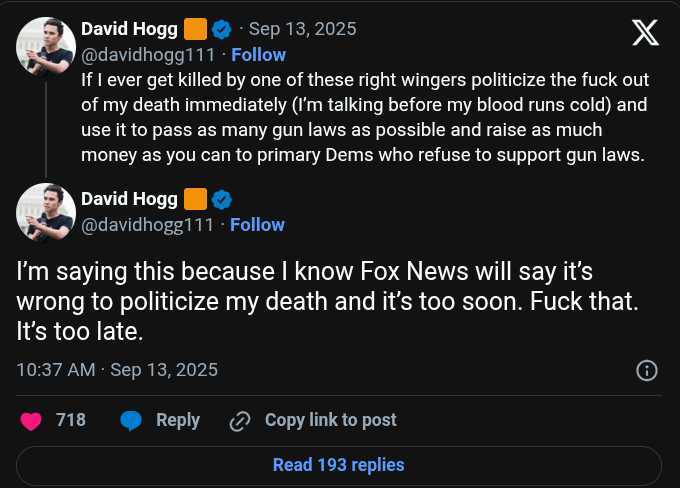Image resolution: width=680 pixels, height=488 pixels.
Task: Like the post with heart icon
Action: [31, 421]
